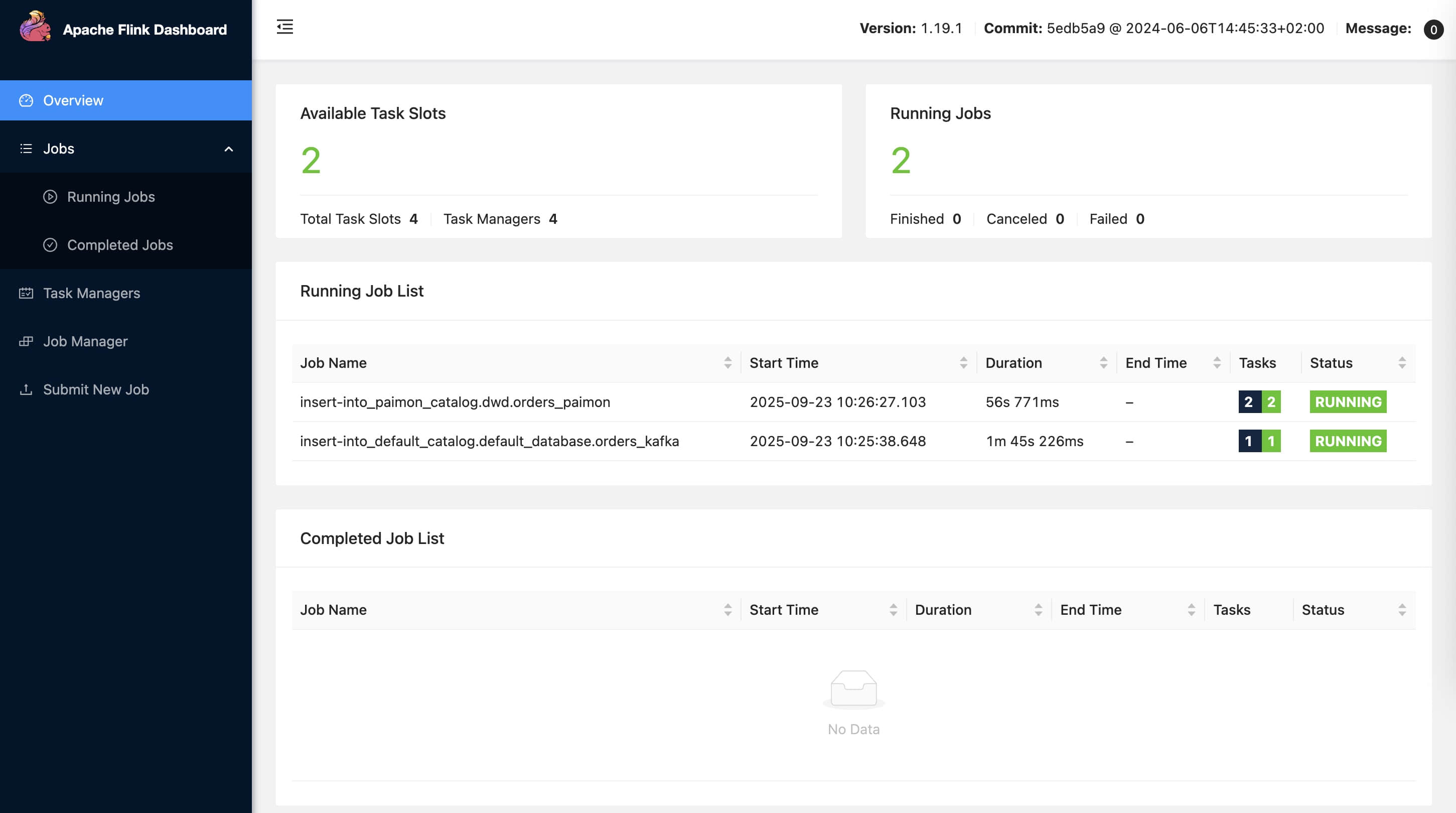
Task: Click the Message count badge
Action: click(1433, 30)
